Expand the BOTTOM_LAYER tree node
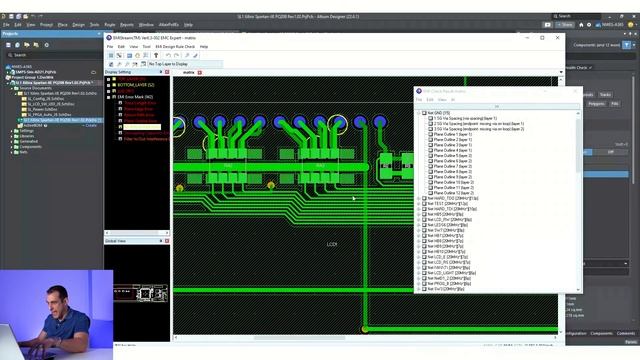The height and width of the screenshot is (360, 640). [x=109, y=85]
